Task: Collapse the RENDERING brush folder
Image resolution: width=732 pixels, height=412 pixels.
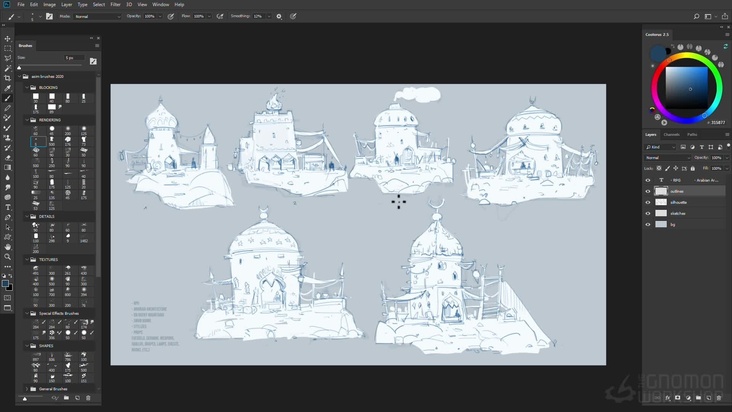Action: [x=27, y=120]
